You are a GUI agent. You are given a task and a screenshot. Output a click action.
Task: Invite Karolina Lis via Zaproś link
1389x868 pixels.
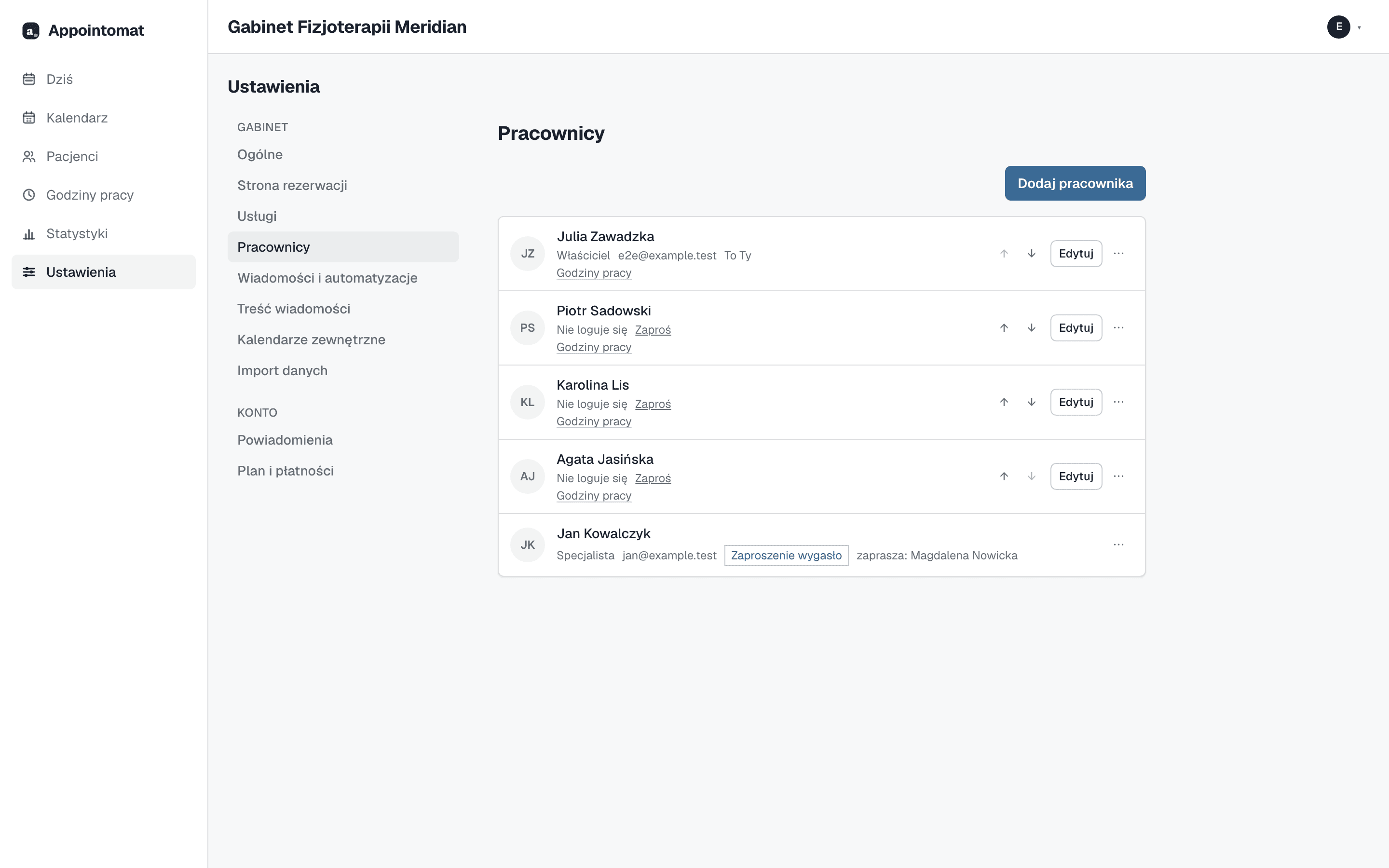[653, 404]
